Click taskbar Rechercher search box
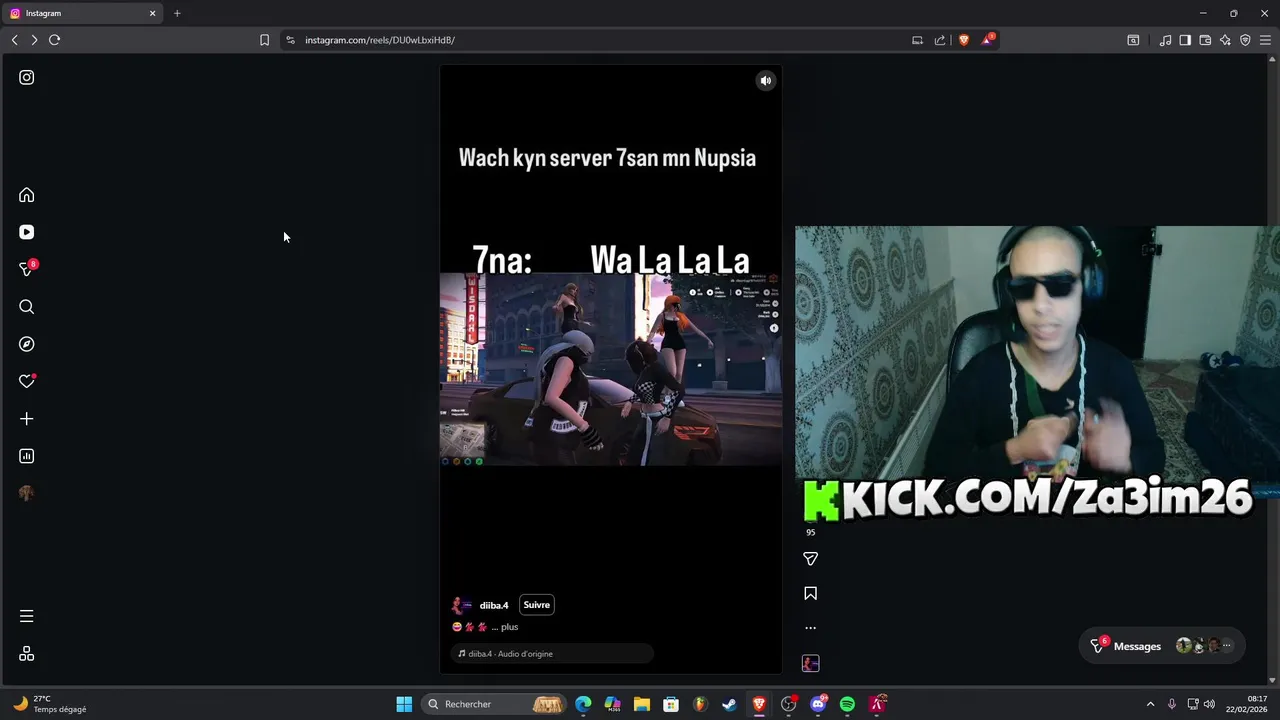The height and width of the screenshot is (720, 1280). (495, 704)
